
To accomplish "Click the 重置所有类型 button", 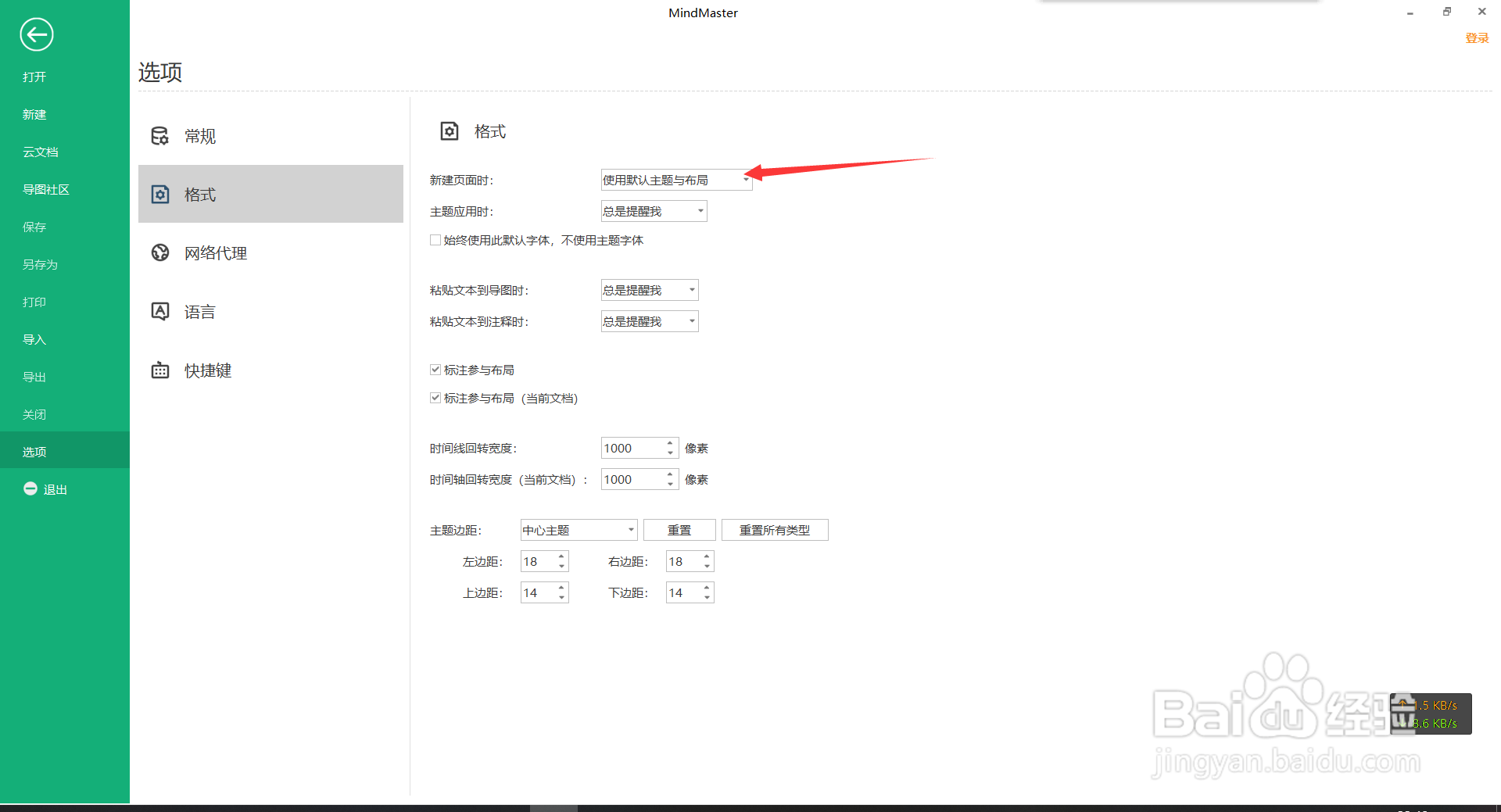I will coord(775,530).
